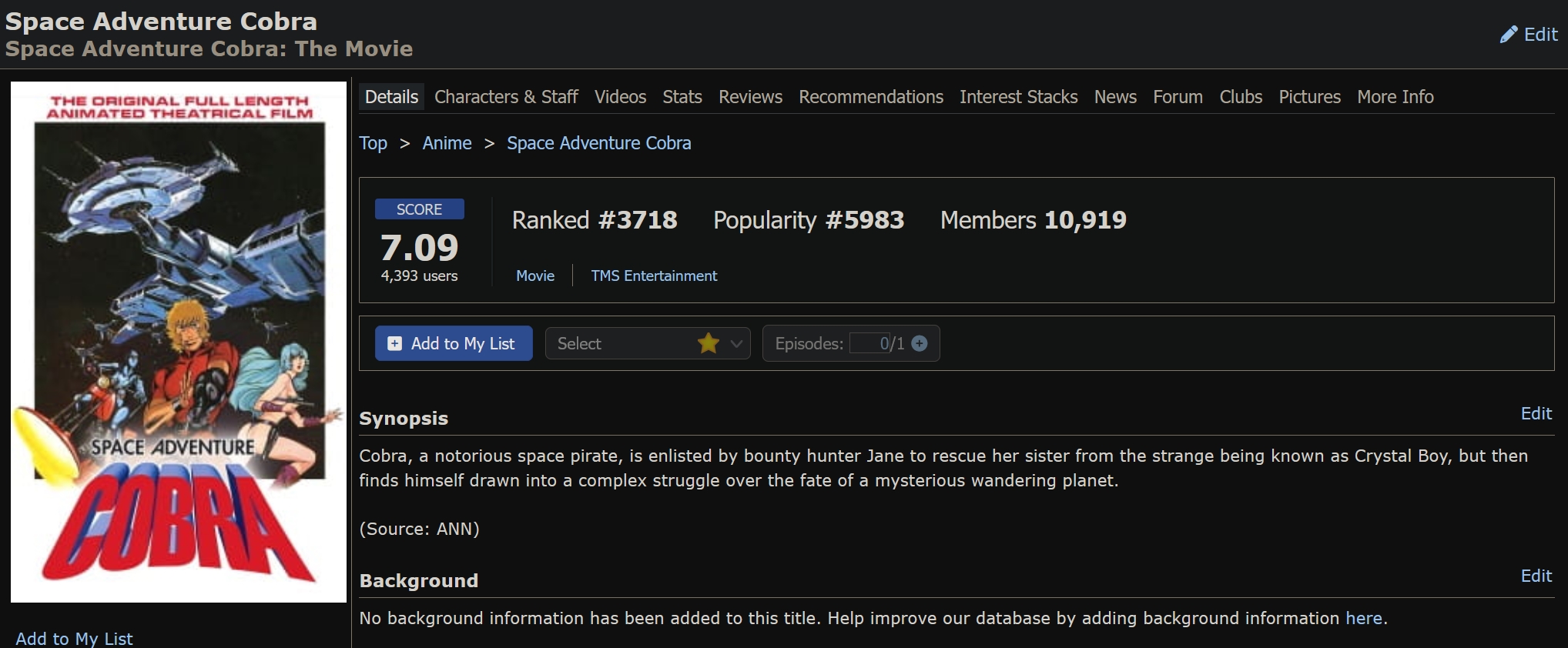Open the Interest Stacks tab
Screen dimensions: 1568x648
pyautogui.click(x=1018, y=97)
